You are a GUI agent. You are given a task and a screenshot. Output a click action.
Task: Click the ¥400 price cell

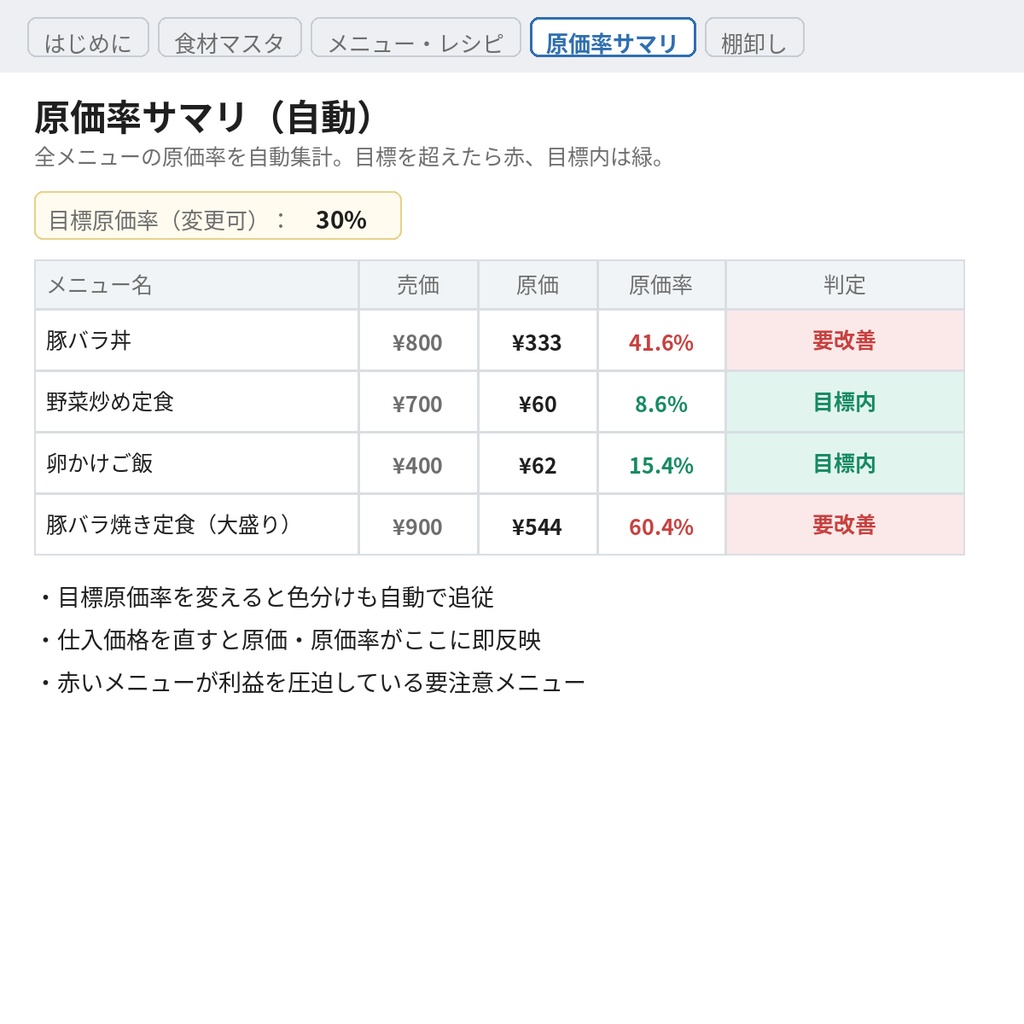tap(418, 464)
